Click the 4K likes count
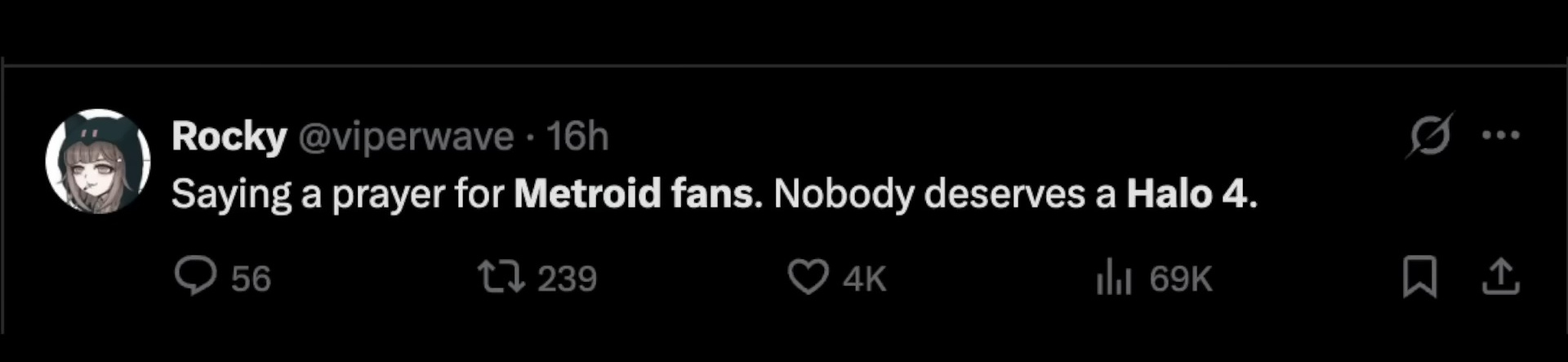Image resolution: width=1568 pixels, height=362 pixels. pyautogui.click(x=864, y=279)
